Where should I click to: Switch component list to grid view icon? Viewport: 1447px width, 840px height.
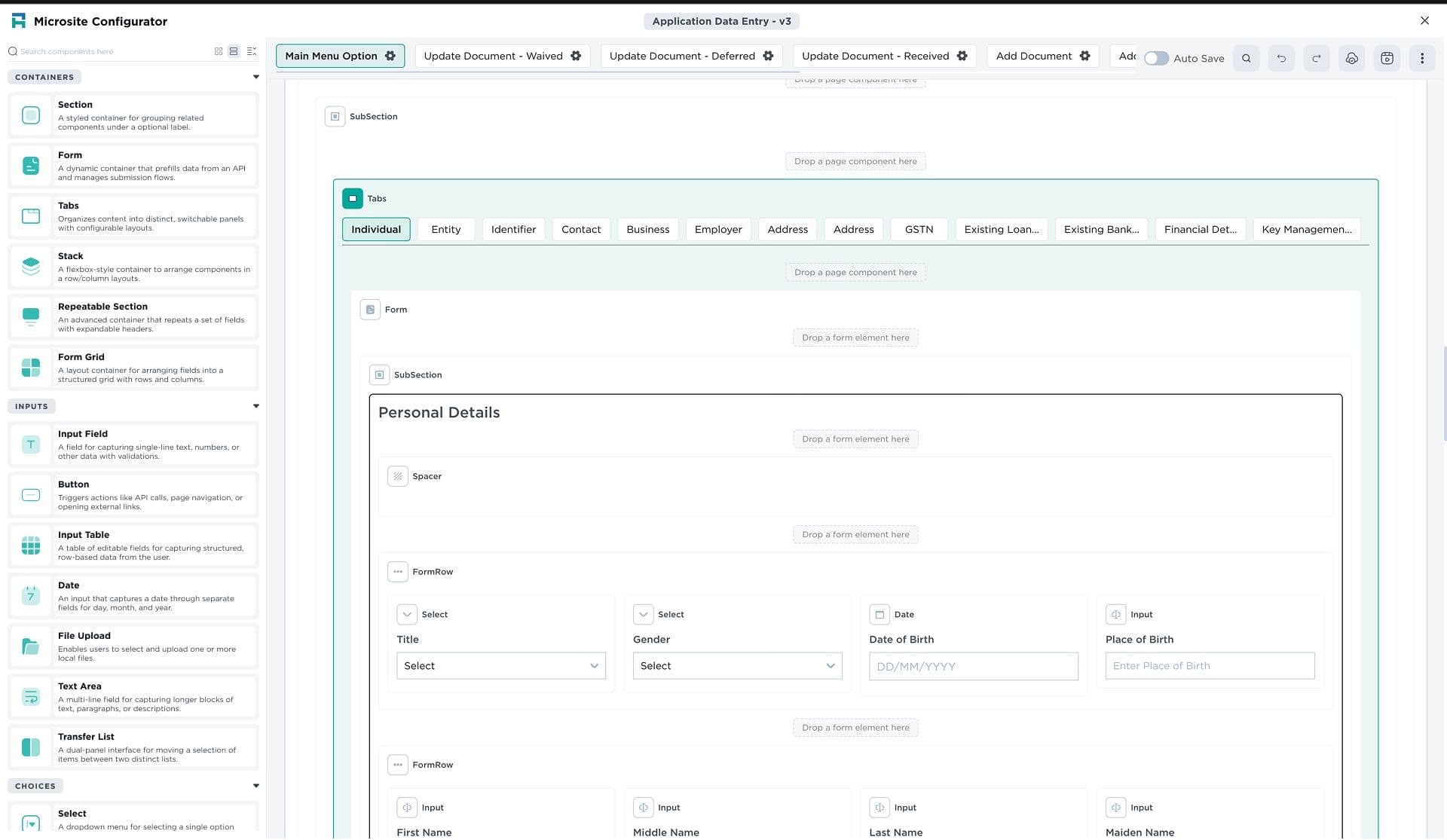click(x=219, y=51)
